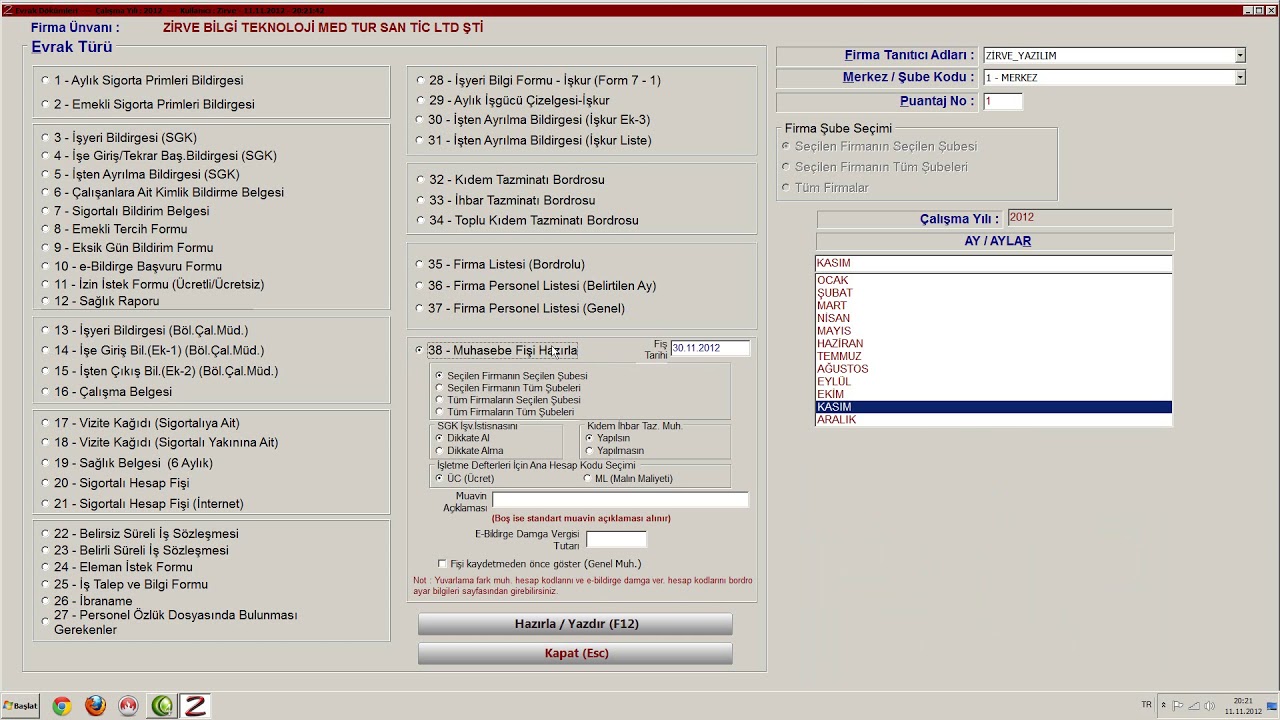The height and width of the screenshot is (720, 1280).
Task: Select HAZİRAN in the month list
Action: click(993, 344)
